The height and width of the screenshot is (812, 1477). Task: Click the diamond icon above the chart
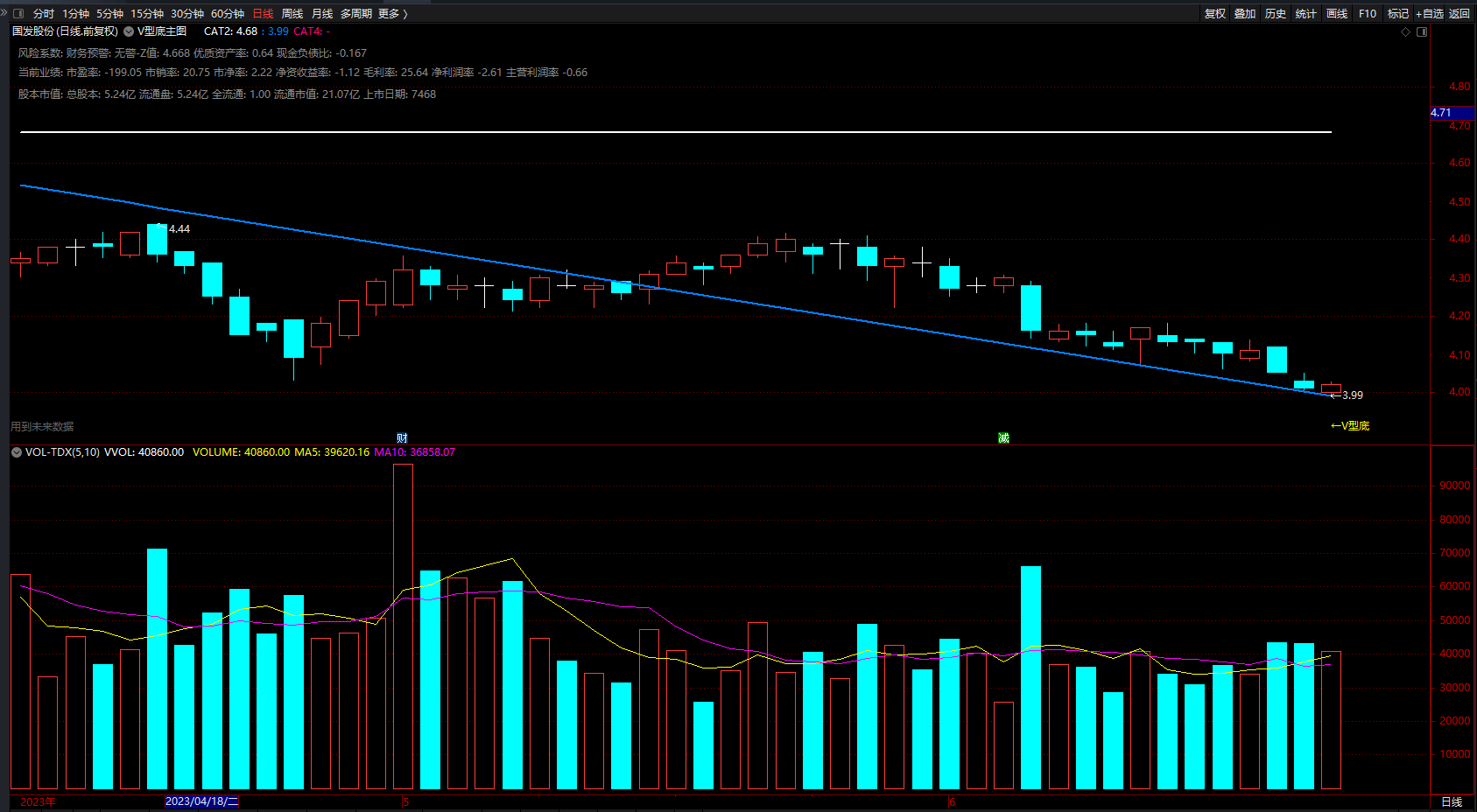(1406, 31)
